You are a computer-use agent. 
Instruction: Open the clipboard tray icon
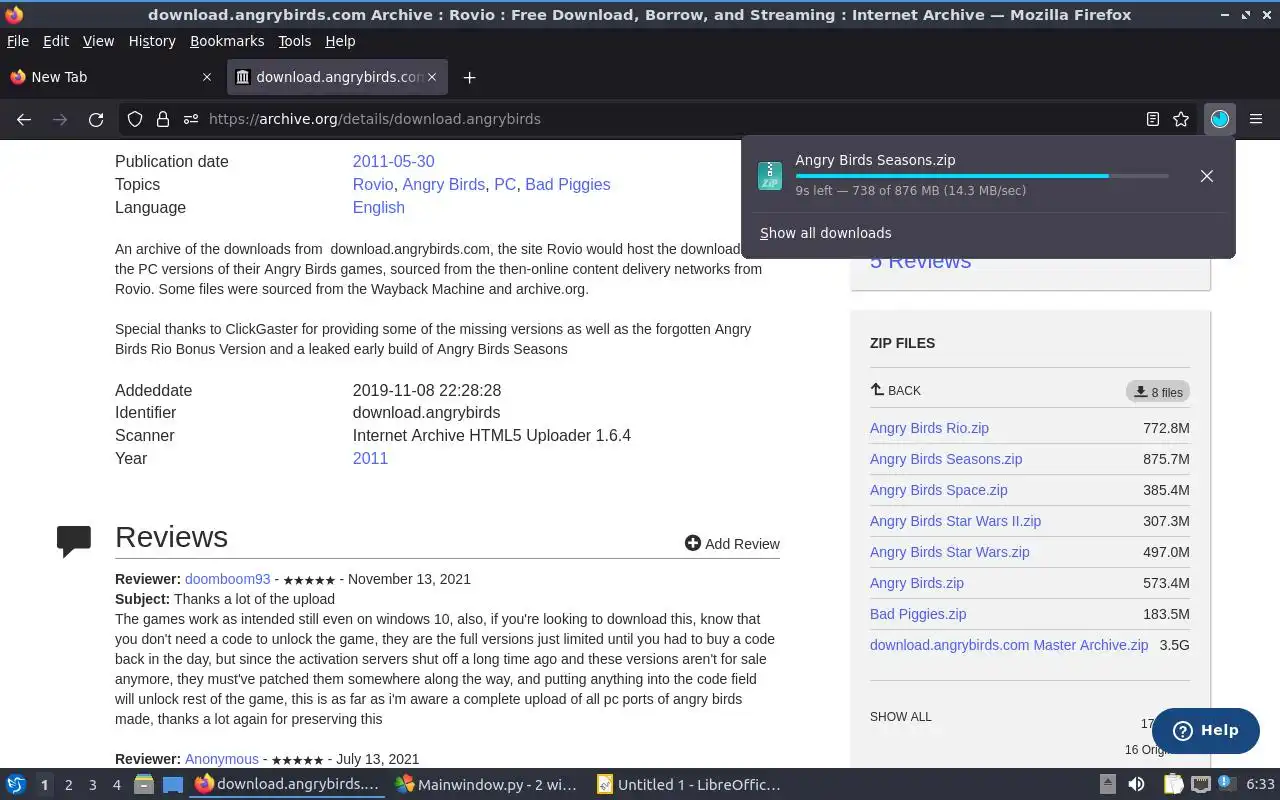coord(1173,785)
